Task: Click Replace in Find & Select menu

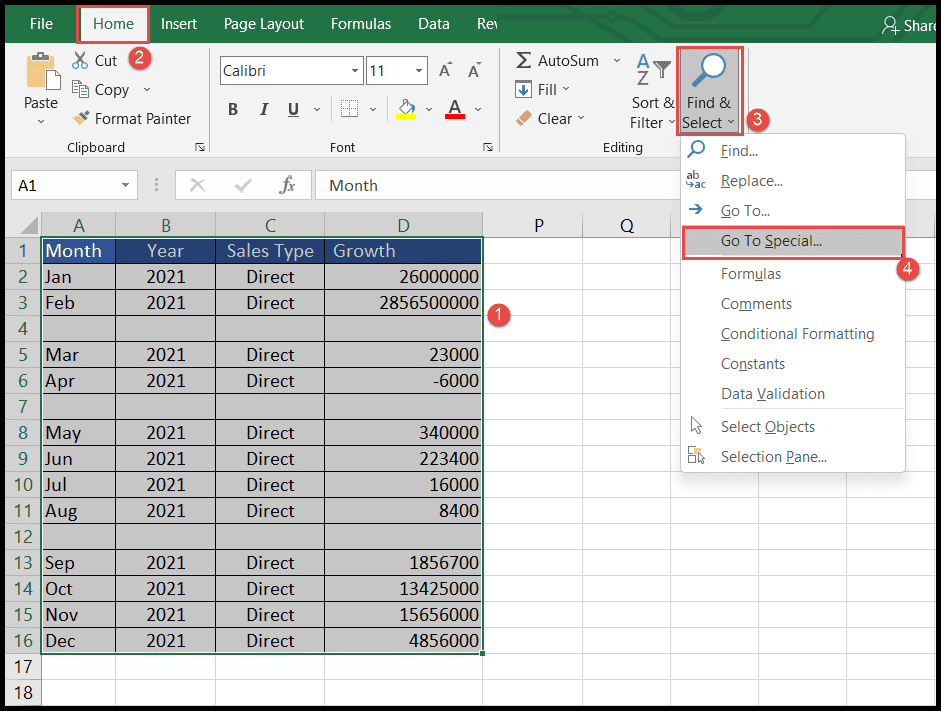Action: point(751,181)
